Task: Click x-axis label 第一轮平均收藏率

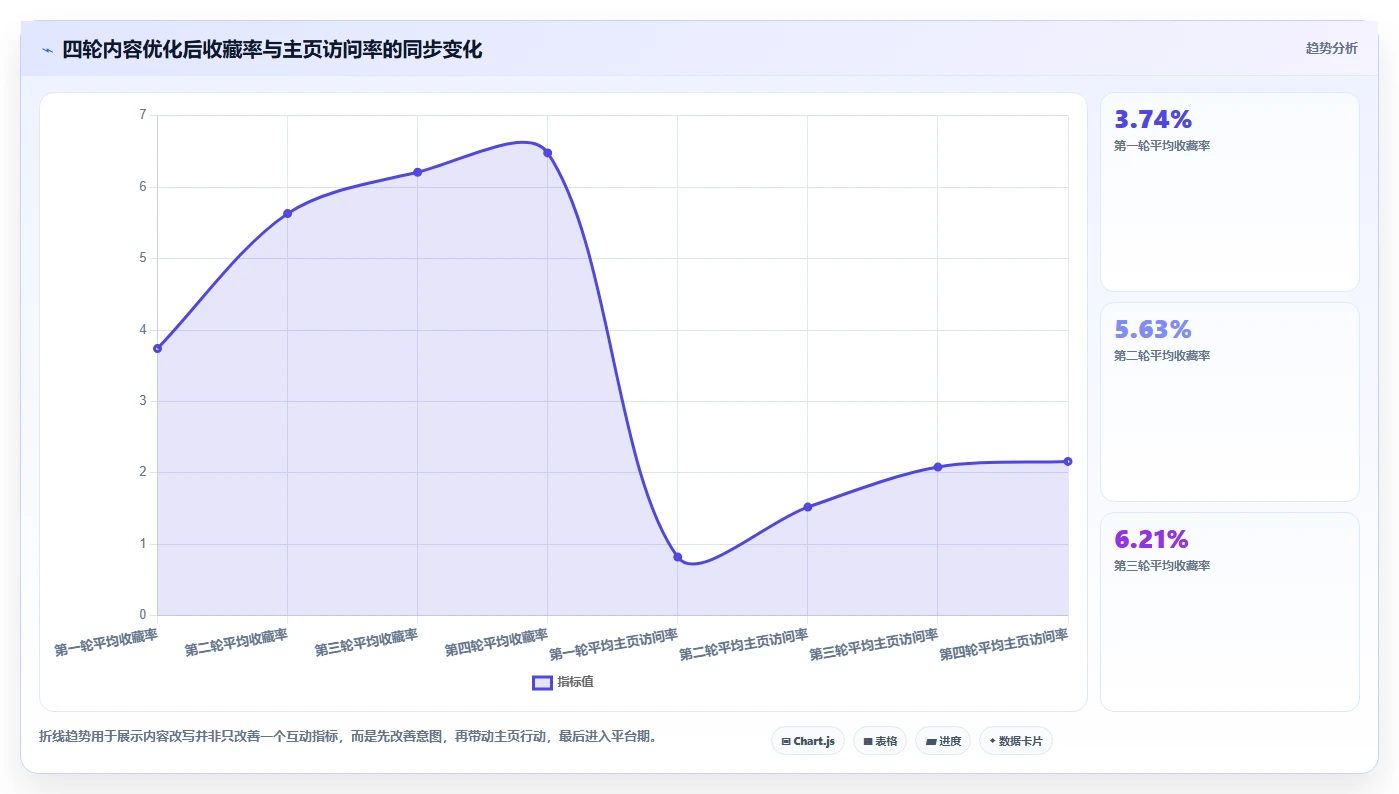Action: tap(106, 642)
